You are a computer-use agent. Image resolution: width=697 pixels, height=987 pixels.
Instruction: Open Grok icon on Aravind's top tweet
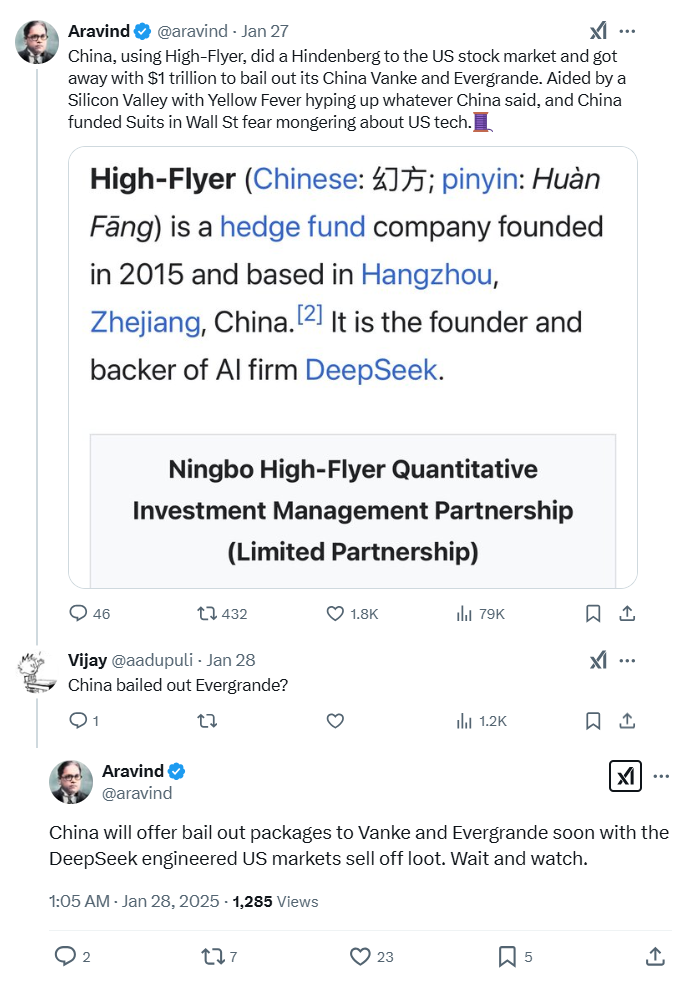[598, 31]
